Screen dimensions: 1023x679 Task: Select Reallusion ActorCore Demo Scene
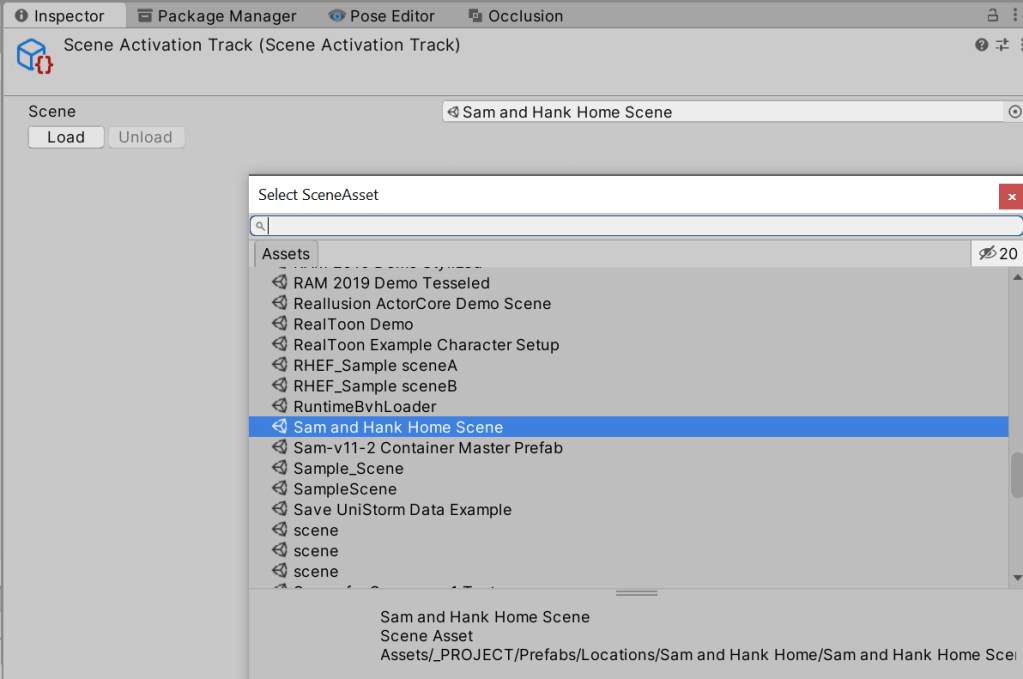628,303
